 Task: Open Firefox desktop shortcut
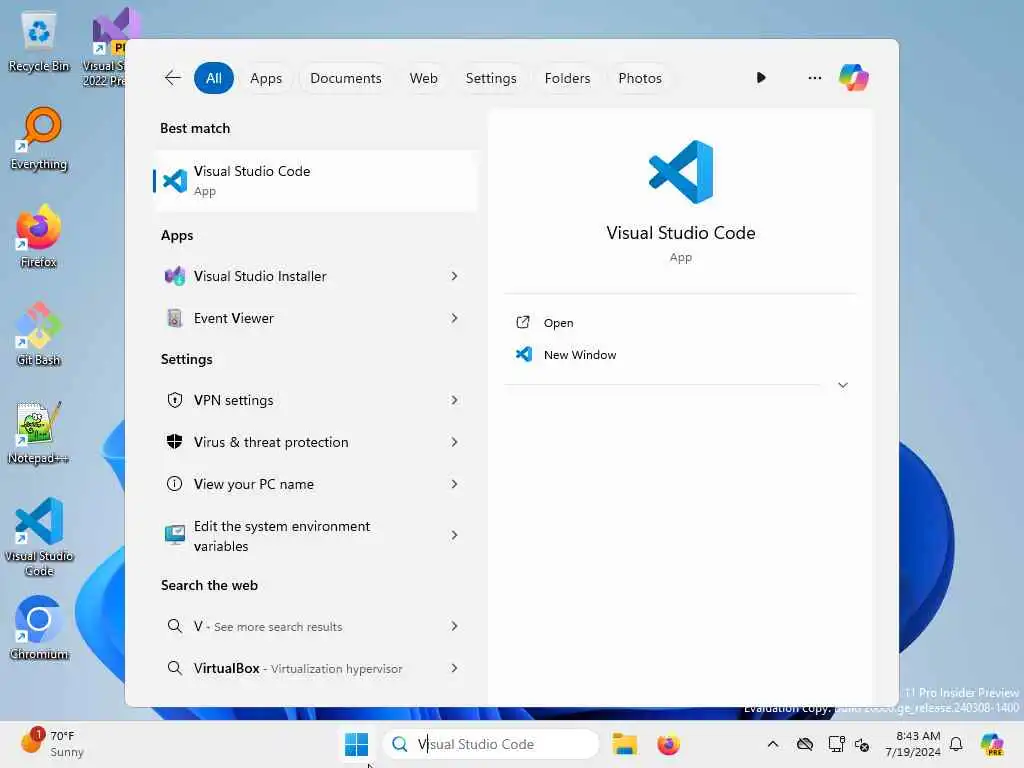39,236
